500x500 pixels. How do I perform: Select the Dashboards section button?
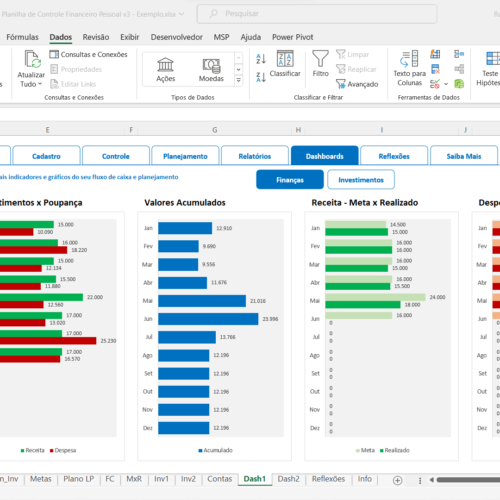325,155
